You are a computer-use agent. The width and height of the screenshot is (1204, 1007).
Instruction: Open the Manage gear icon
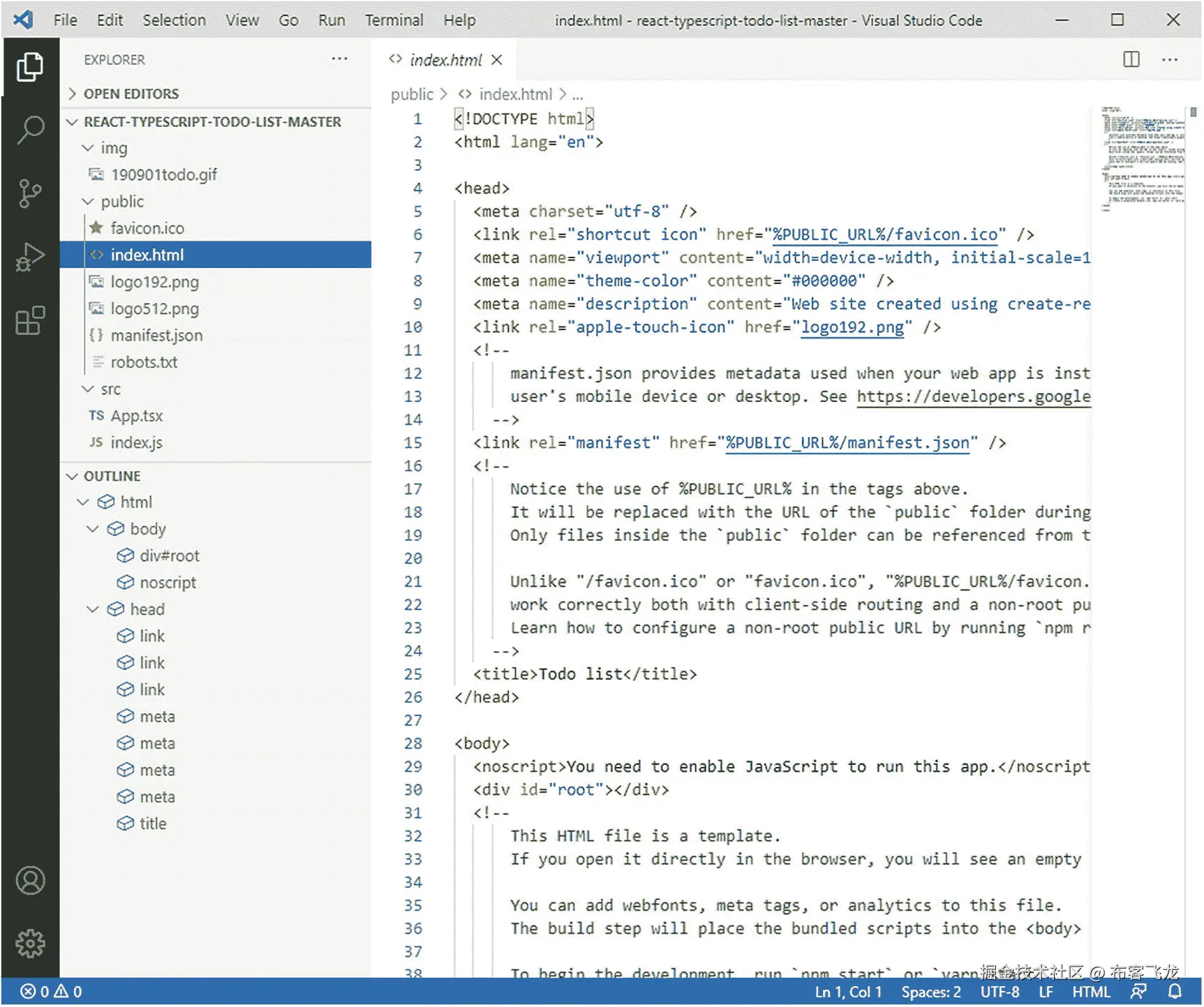(x=30, y=943)
